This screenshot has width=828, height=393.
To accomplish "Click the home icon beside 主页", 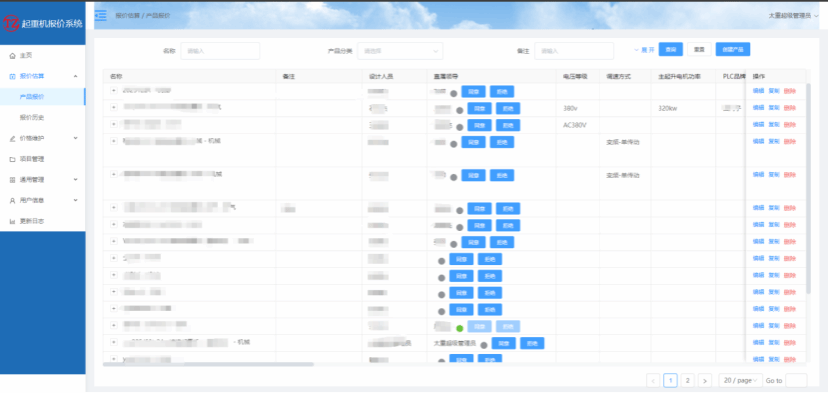I will point(13,55).
